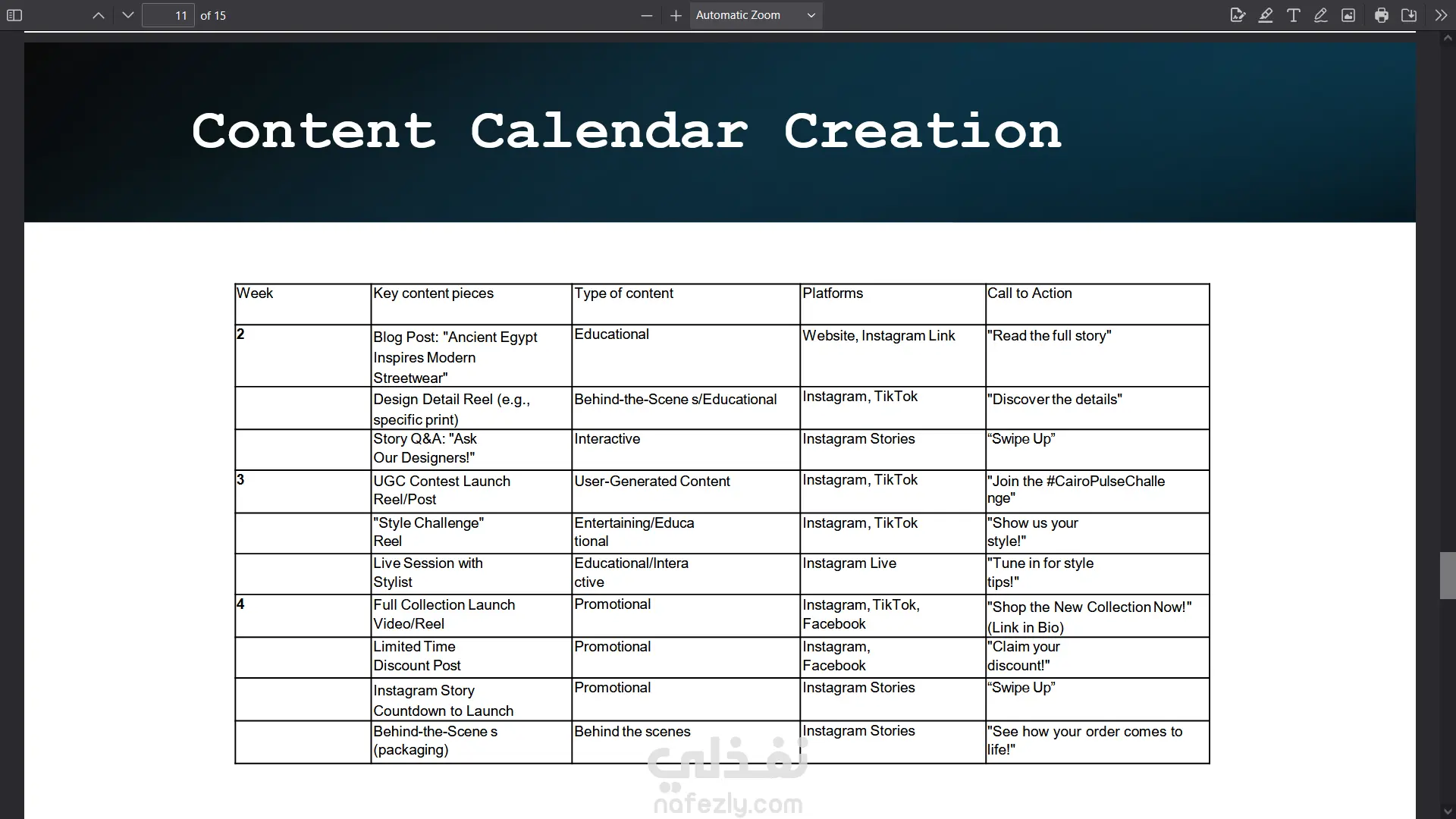Toggle the sidebar panel
Screen dimensions: 1456x819
pos(14,15)
